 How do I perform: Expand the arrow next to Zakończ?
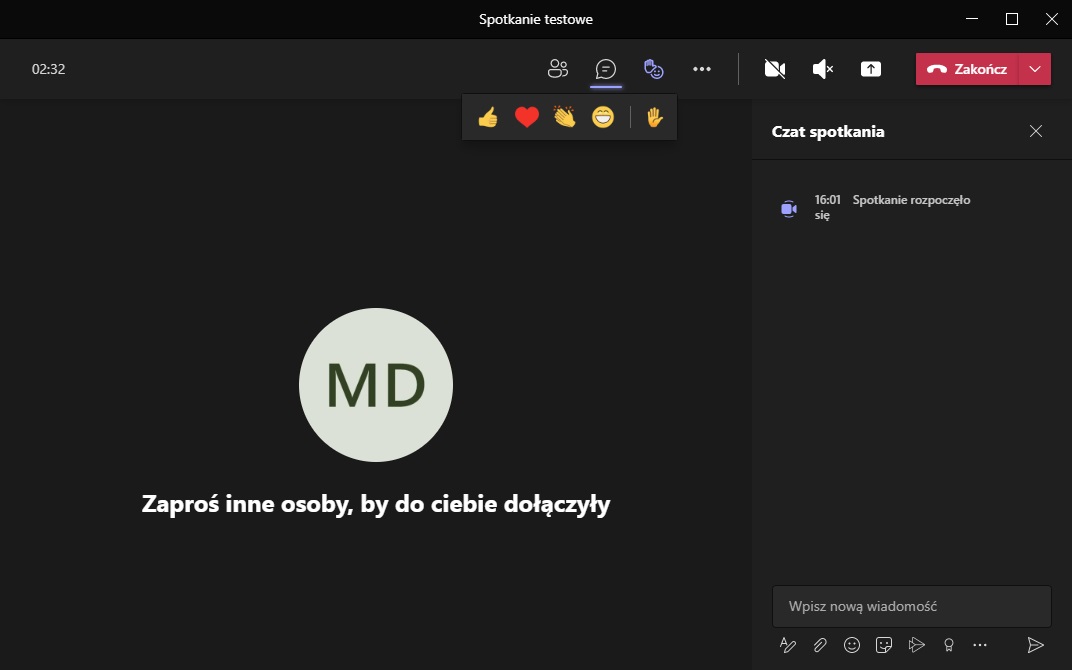tap(1035, 69)
